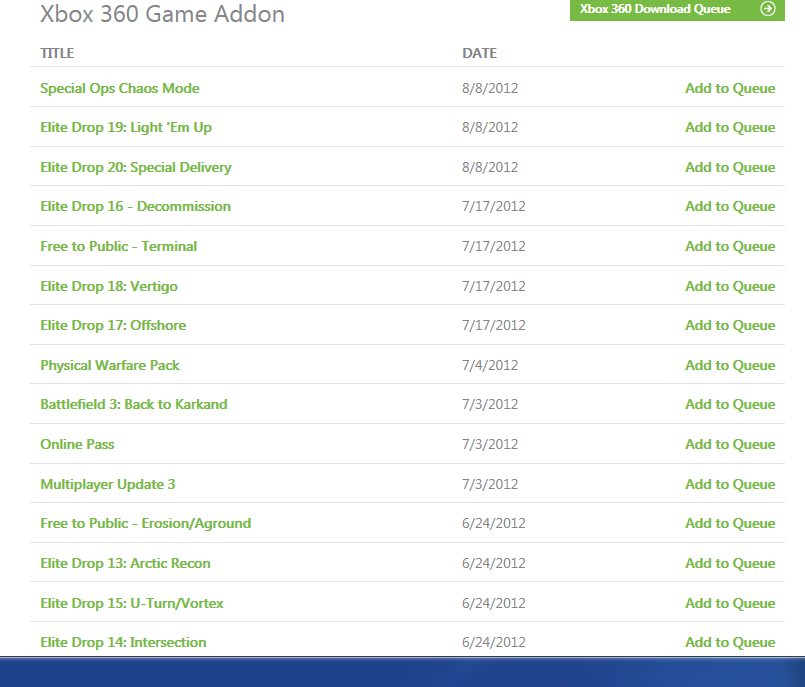Click date of Battlefield 3: Back to Karkand
The height and width of the screenshot is (687, 805).
[x=490, y=405]
